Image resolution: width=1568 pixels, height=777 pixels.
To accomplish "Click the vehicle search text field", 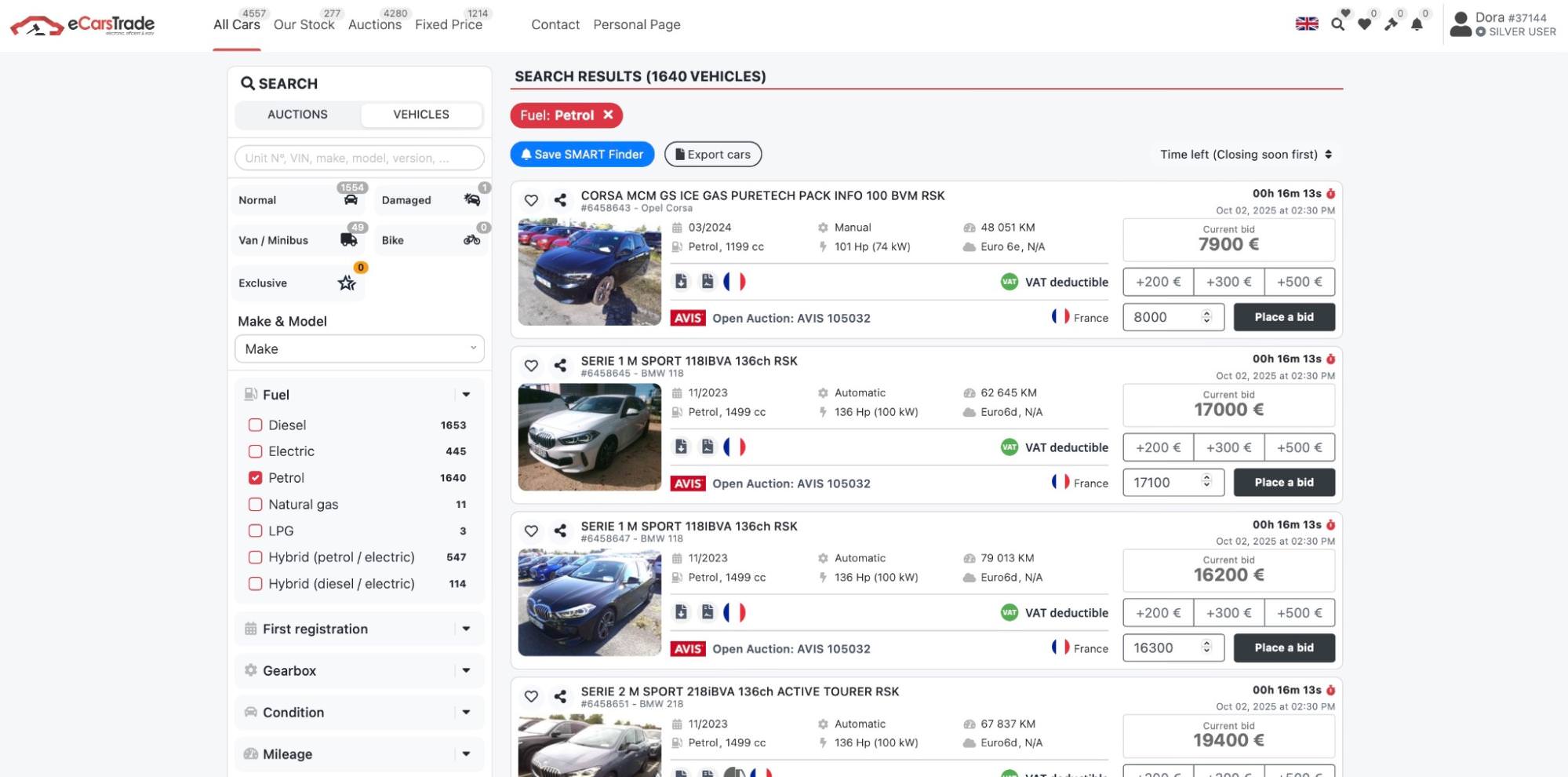I will coord(359,158).
